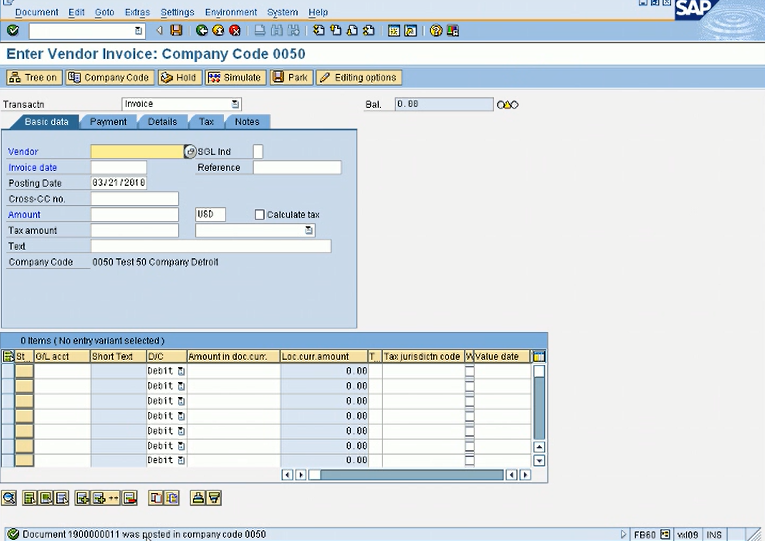765x541 pixels.
Task: Check the first row W column checkbox
Action: 469,371
